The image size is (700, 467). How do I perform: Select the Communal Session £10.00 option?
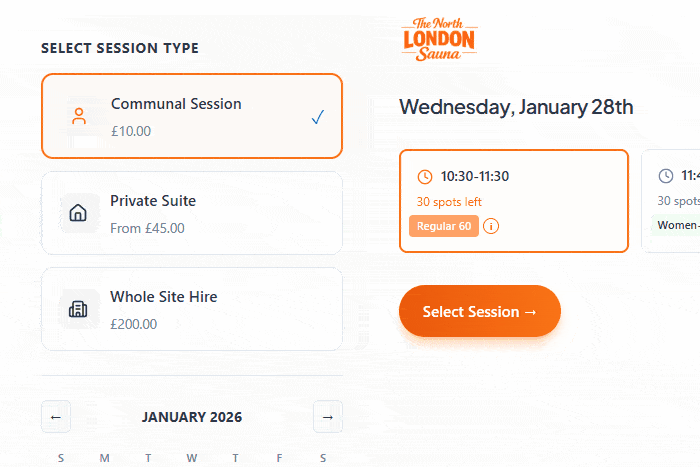click(192, 116)
